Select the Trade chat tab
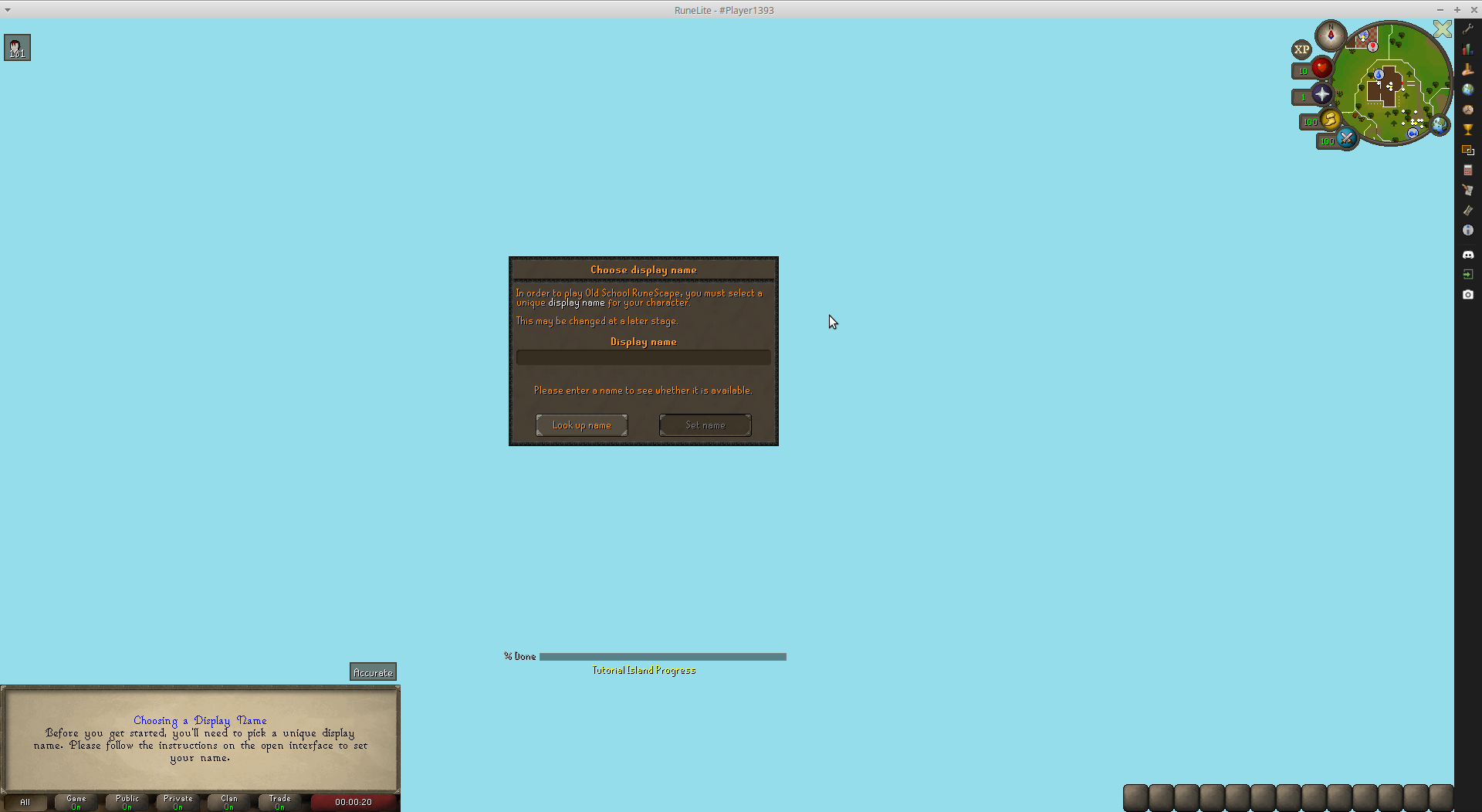 [x=279, y=802]
